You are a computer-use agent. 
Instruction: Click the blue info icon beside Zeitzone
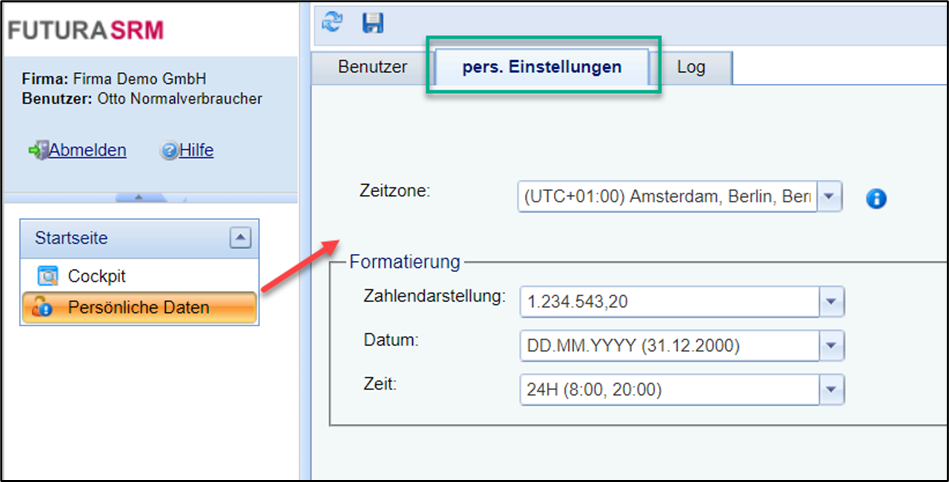(x=876, y=198)
